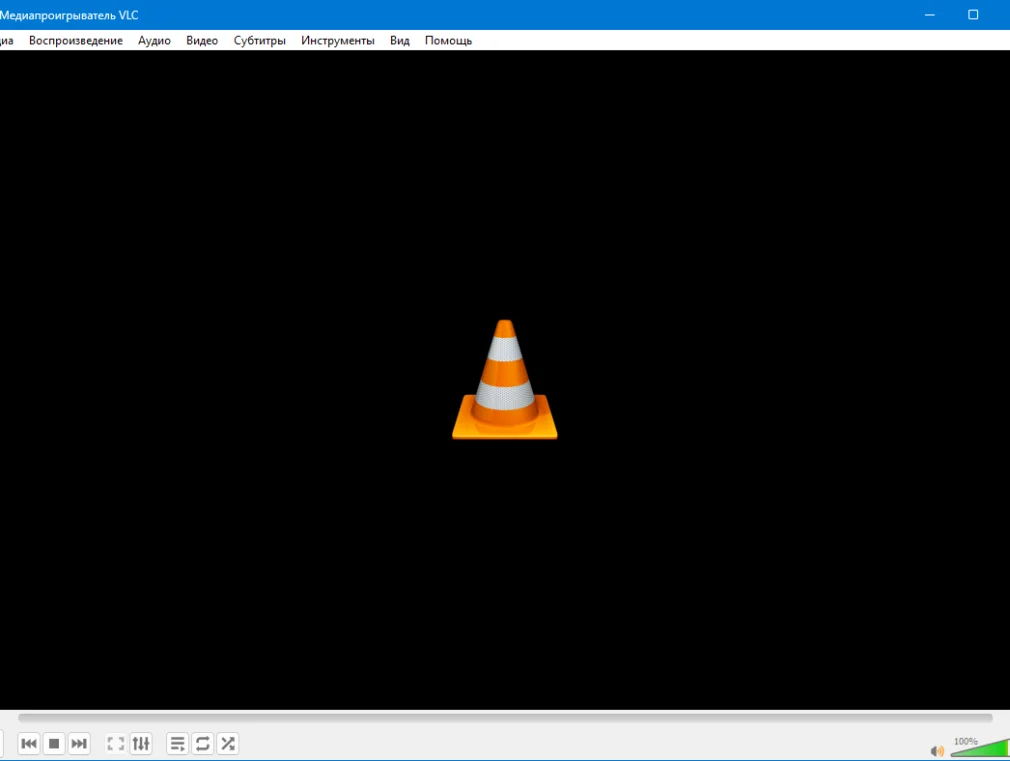Open extended settings and effects panel
This screenshot has height=761, width=1010.
coord(141,743)
